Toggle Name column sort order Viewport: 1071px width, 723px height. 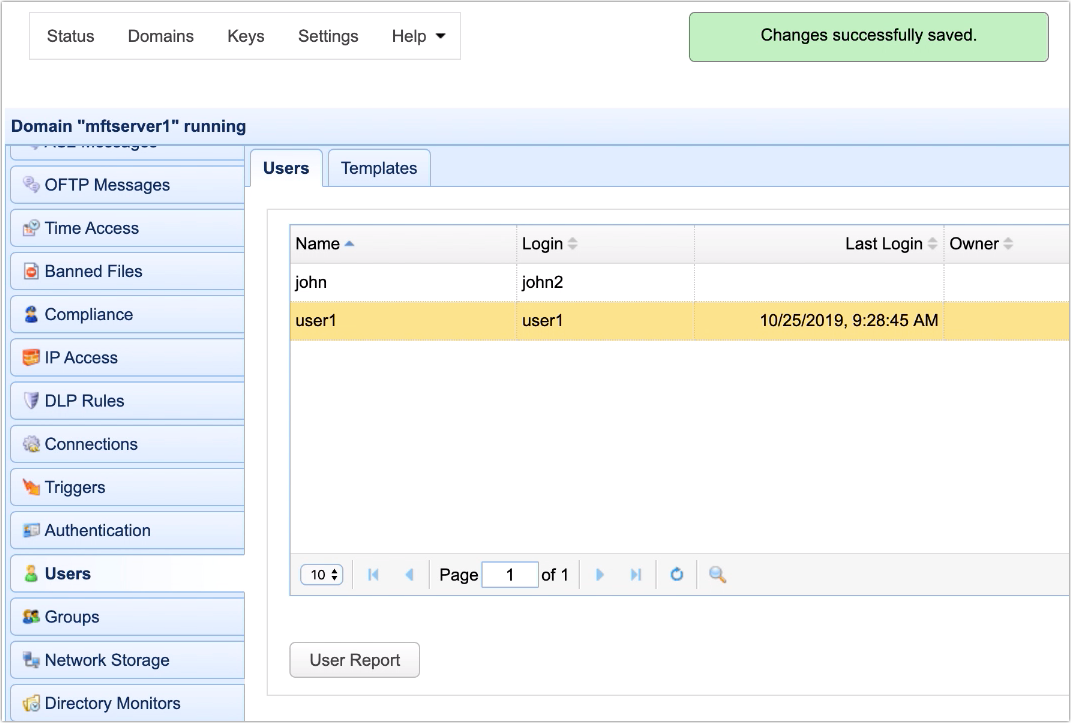[320, 243]
